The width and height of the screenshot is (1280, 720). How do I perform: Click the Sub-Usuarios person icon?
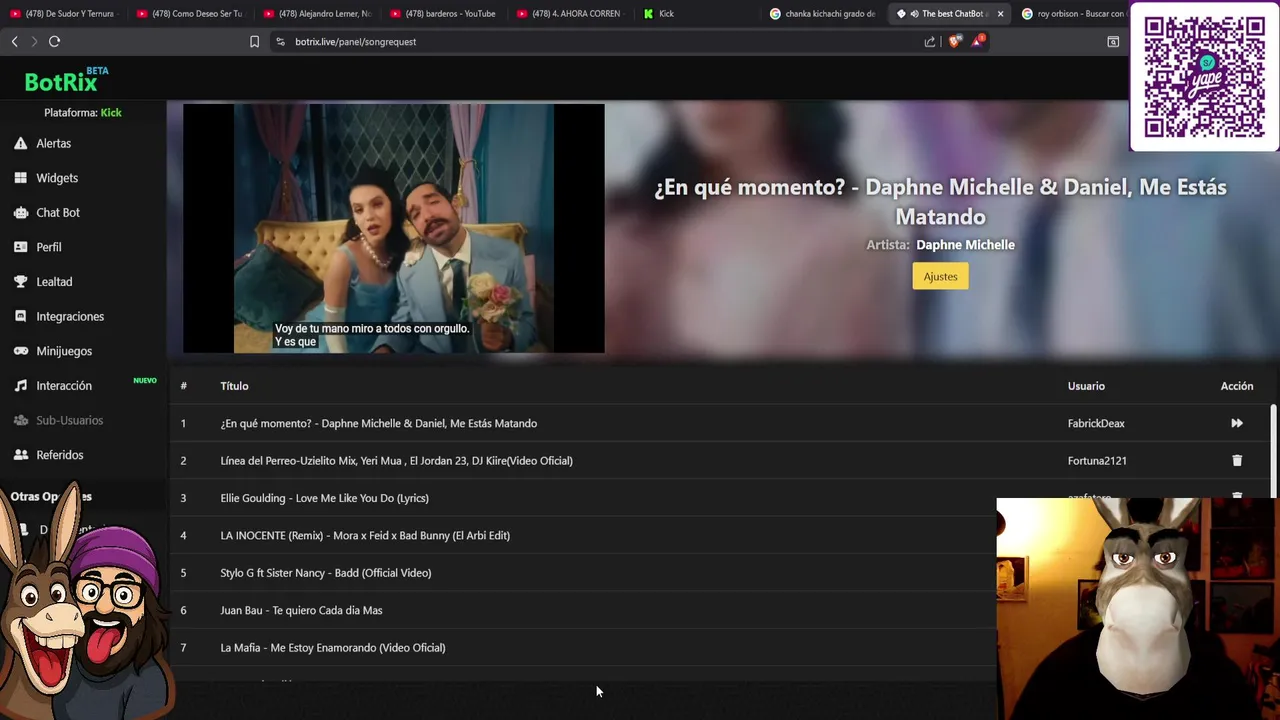[x=20, y=420]
